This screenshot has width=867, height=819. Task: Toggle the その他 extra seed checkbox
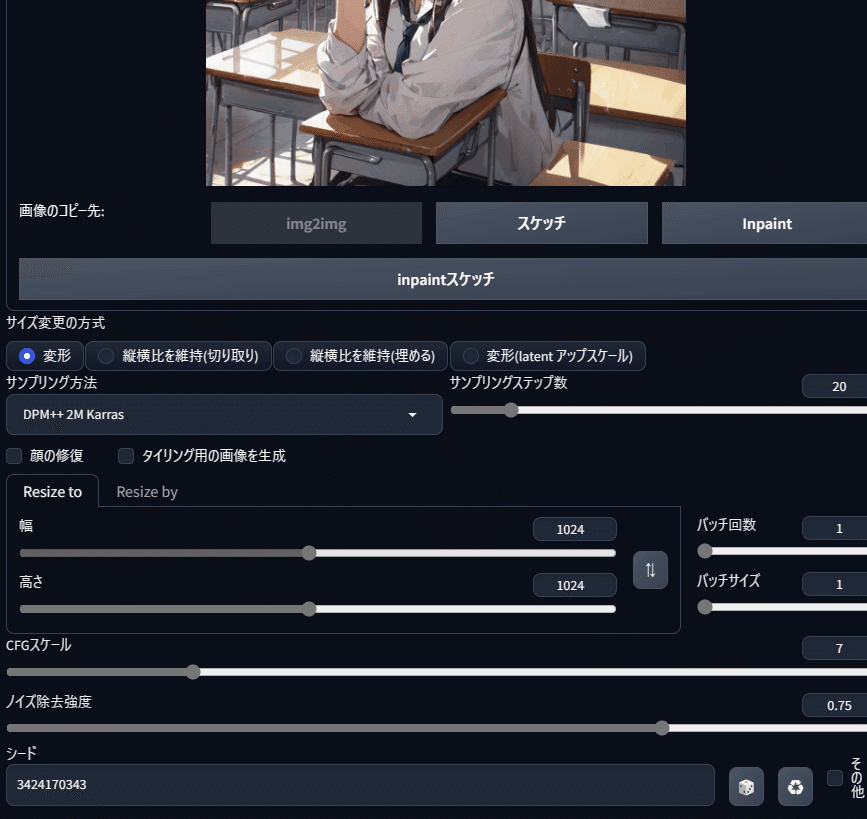click(834, 778)
